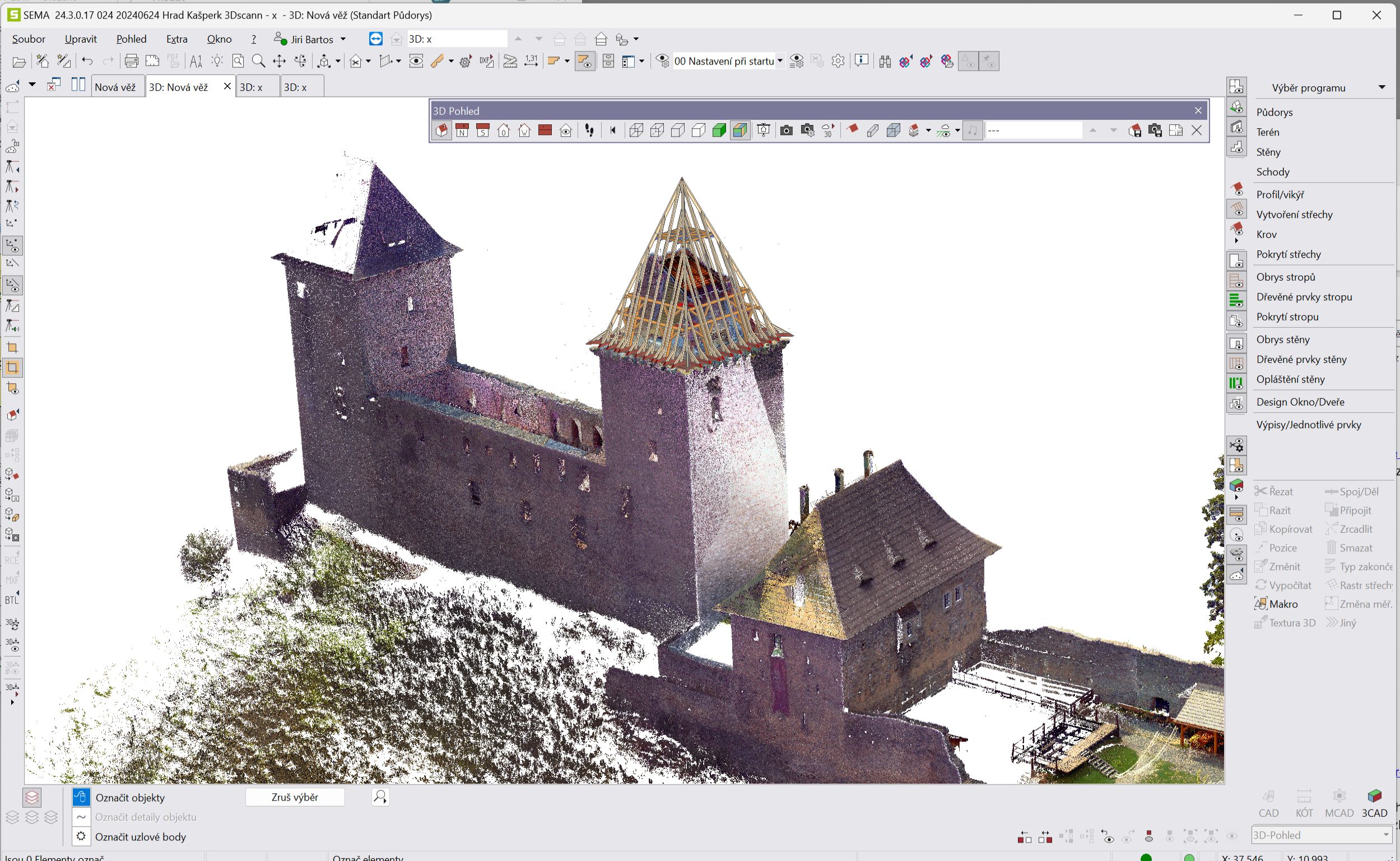
Task: Select the solid green cube render mode
Action: pyautogui.click(x=719, y=131)
